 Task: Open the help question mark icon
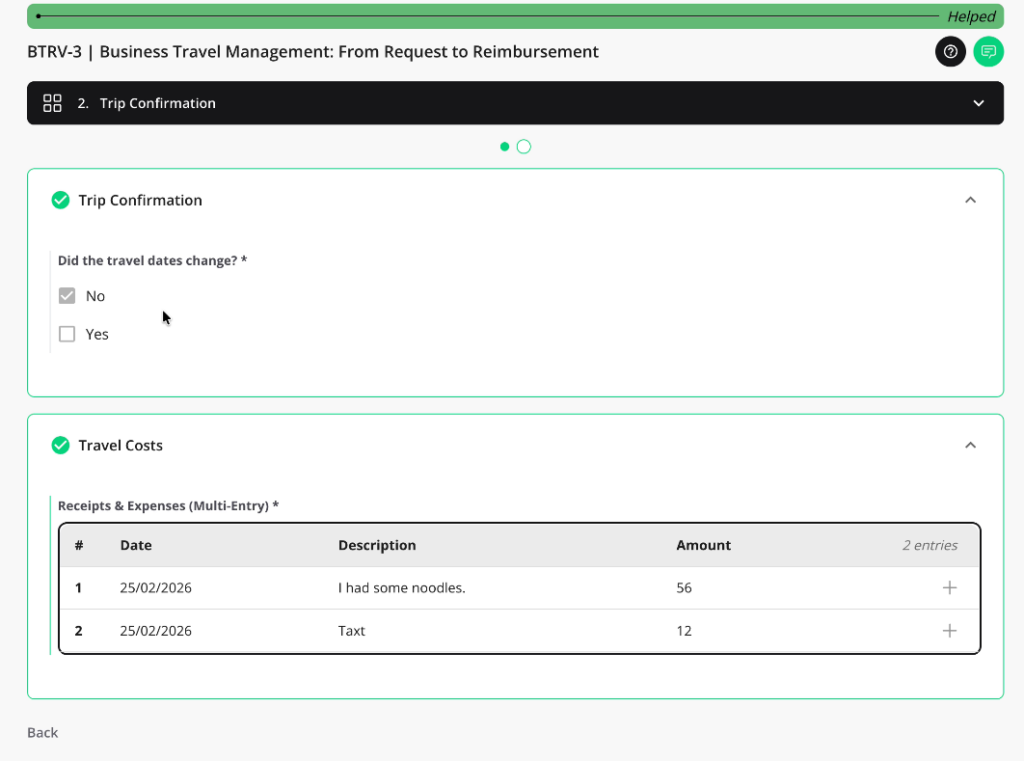[x=950, y=51]
